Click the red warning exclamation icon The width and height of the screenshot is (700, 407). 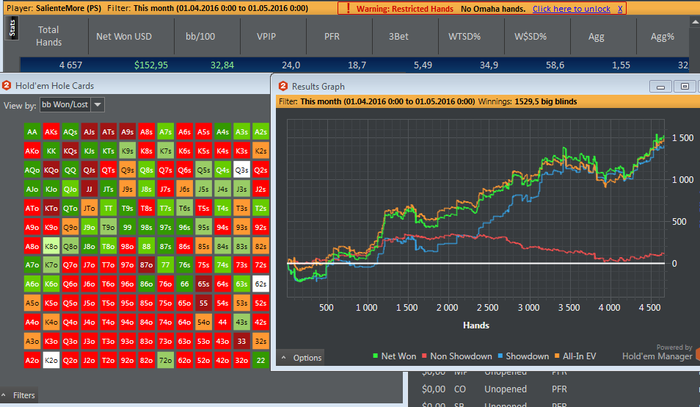(348, 8)
